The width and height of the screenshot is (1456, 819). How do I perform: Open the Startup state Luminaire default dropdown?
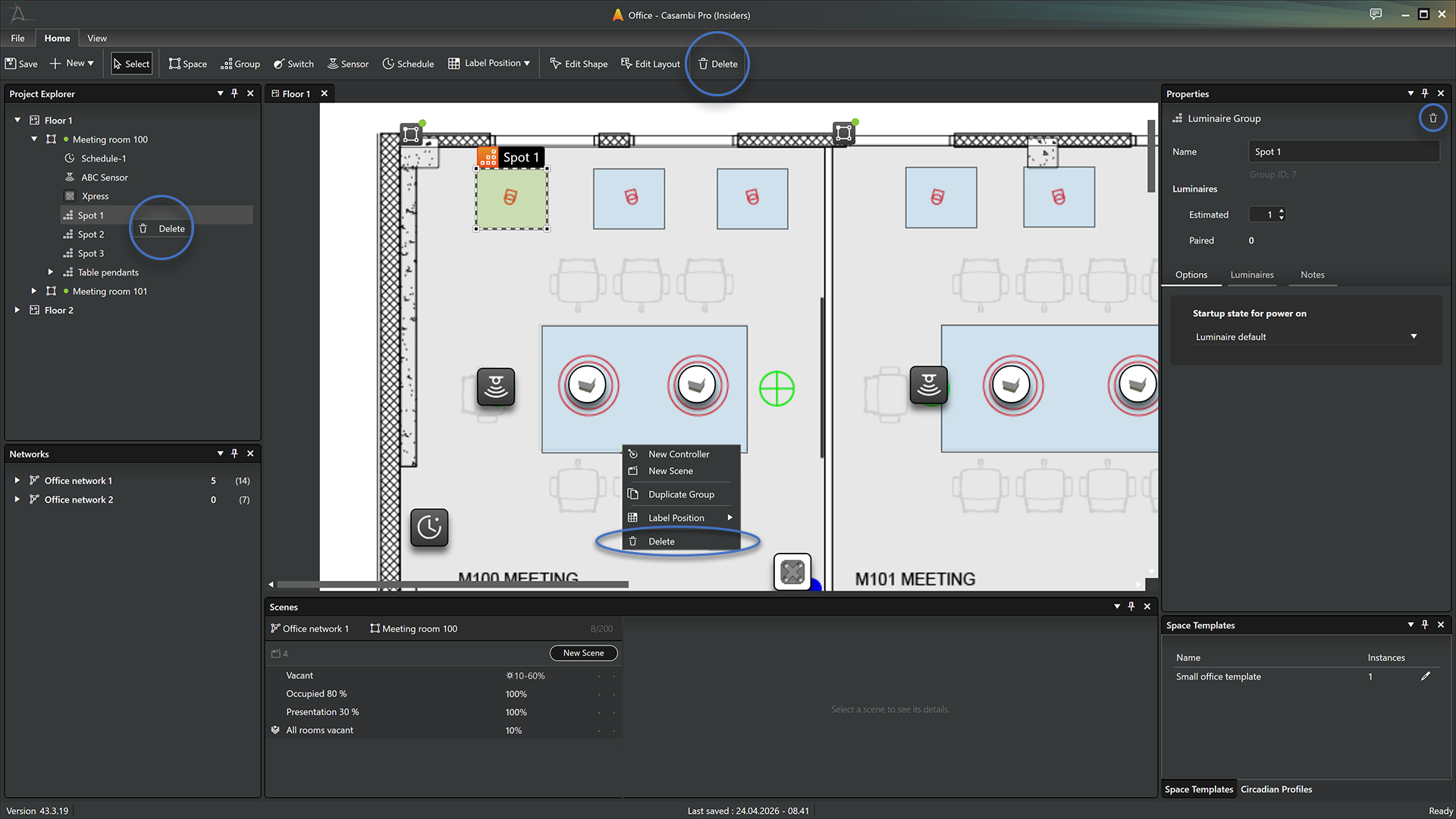pos(1306,337)
